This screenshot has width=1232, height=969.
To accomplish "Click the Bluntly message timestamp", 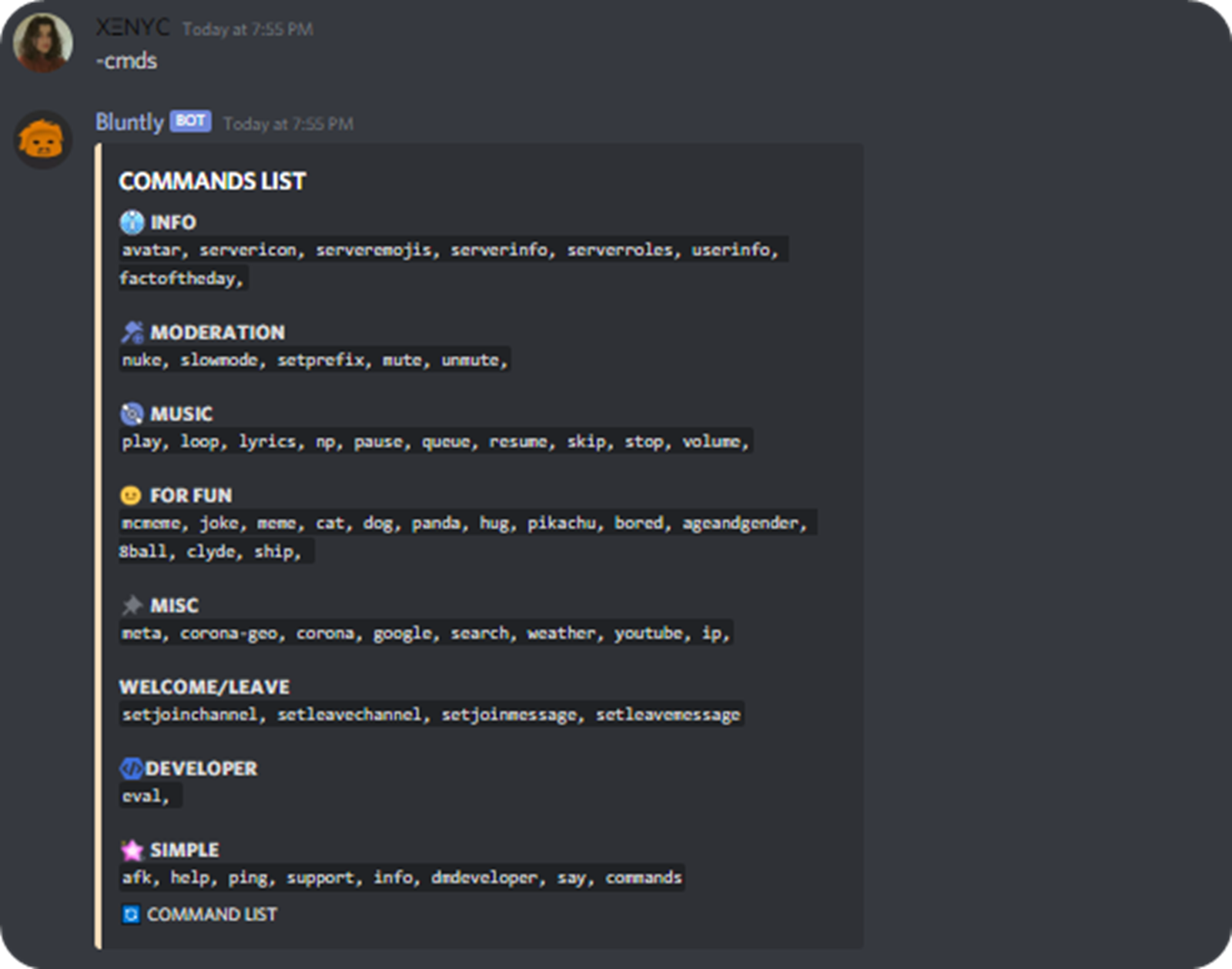I will pyautogui.click(x=288, y=124).
